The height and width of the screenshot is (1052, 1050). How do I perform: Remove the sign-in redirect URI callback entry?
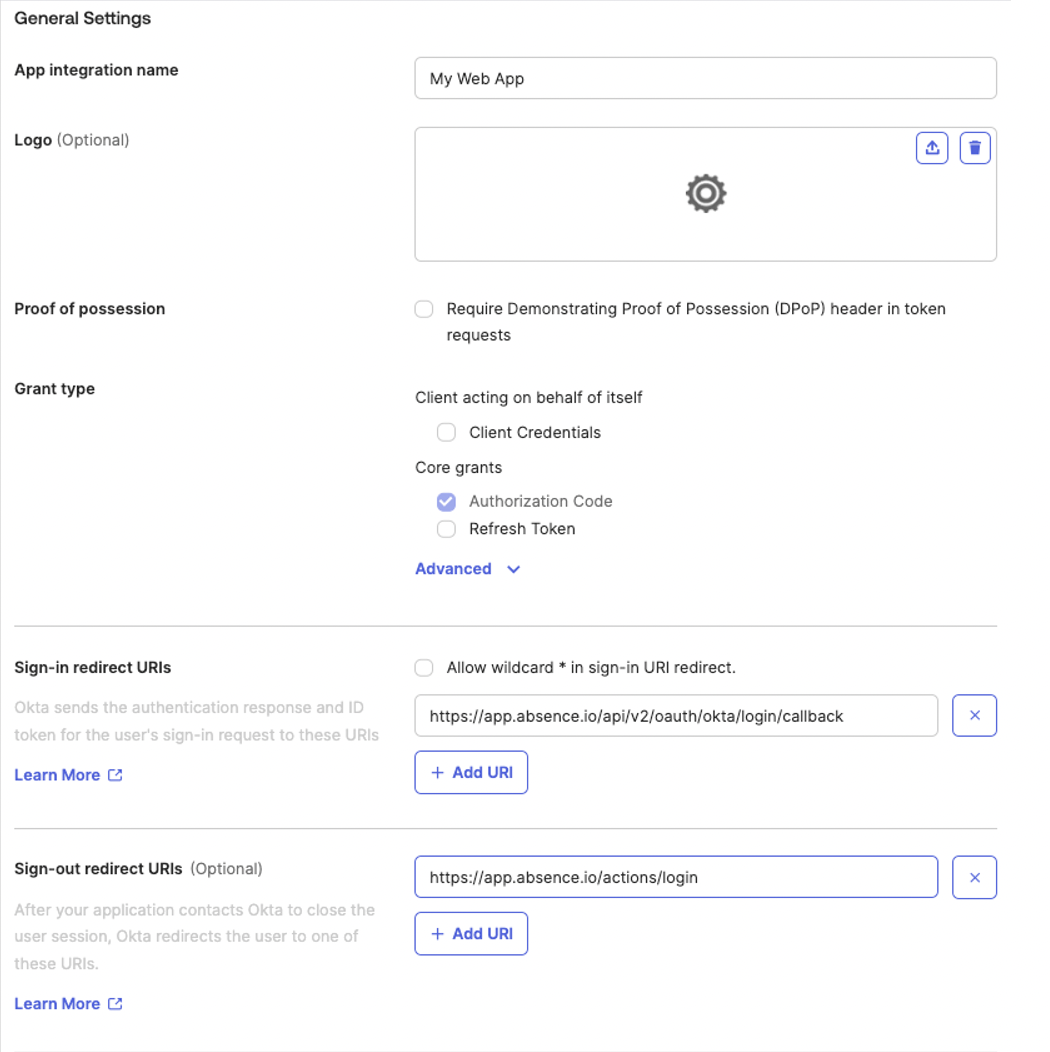974,716
